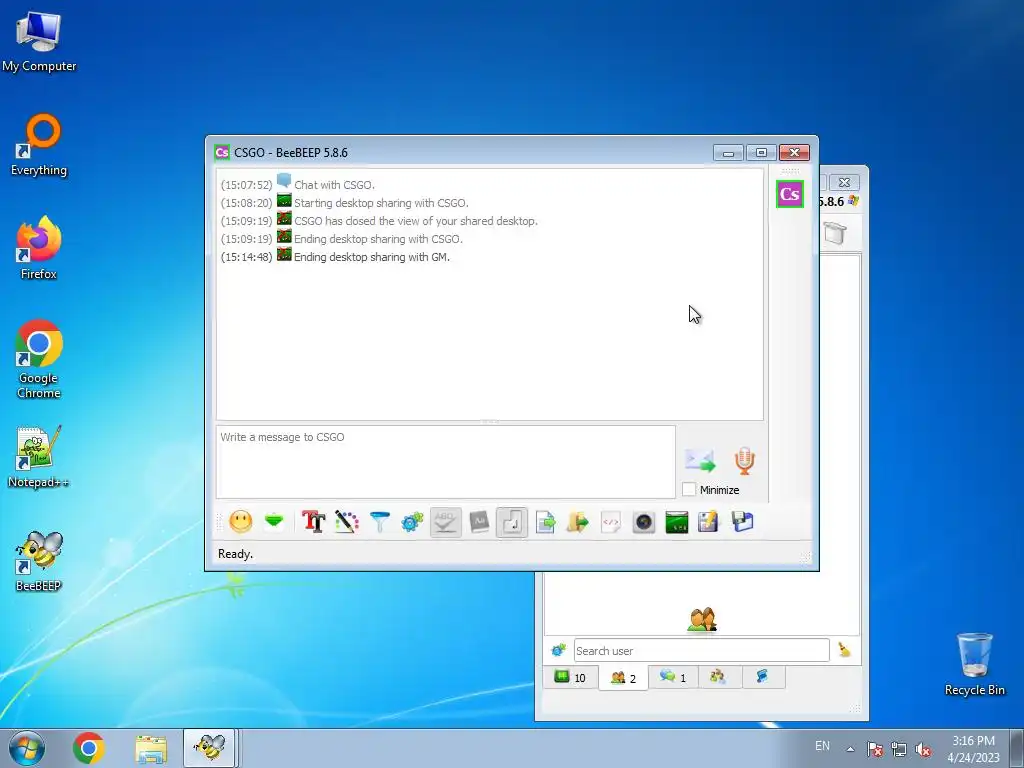Open the Windows Start menu

27,748
